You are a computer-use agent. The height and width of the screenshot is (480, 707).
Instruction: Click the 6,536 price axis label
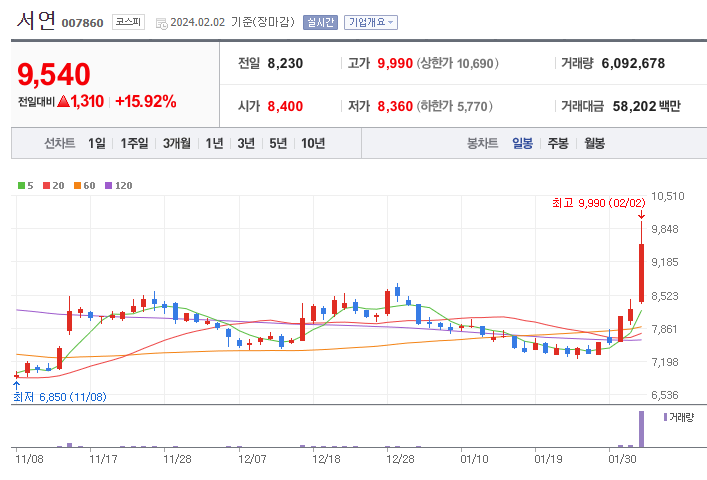click(665, 395)
